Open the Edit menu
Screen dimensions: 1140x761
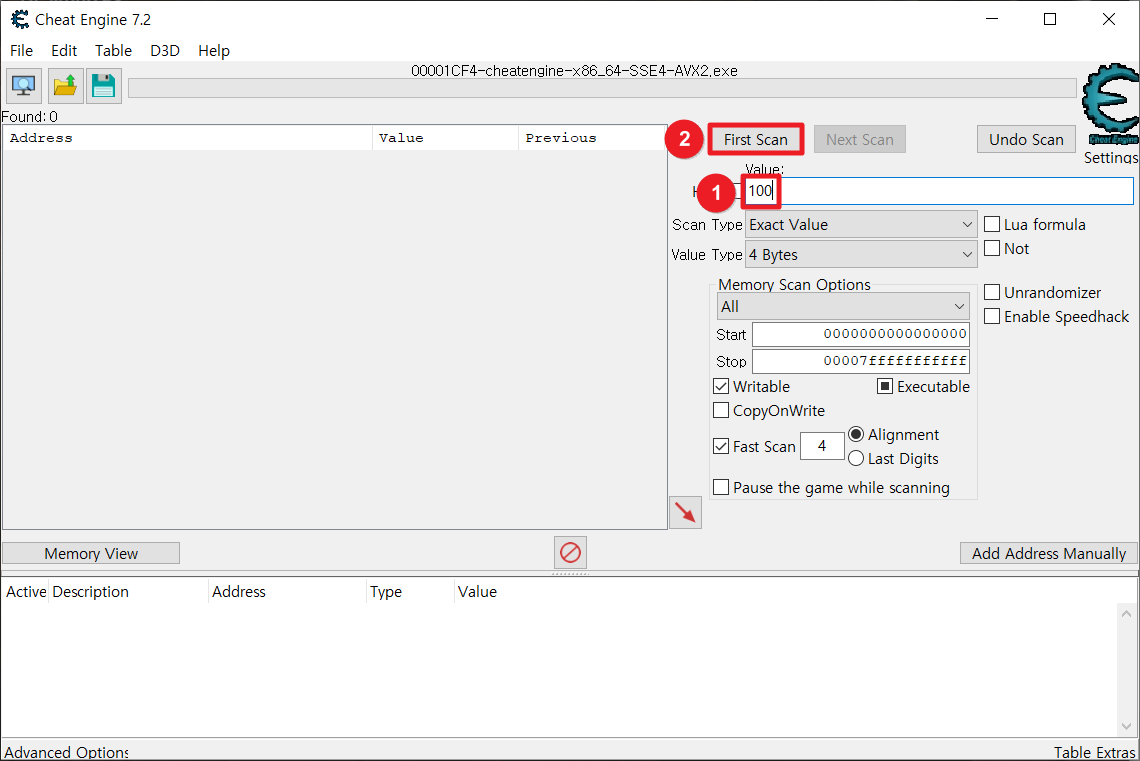(x=64, y=51)
